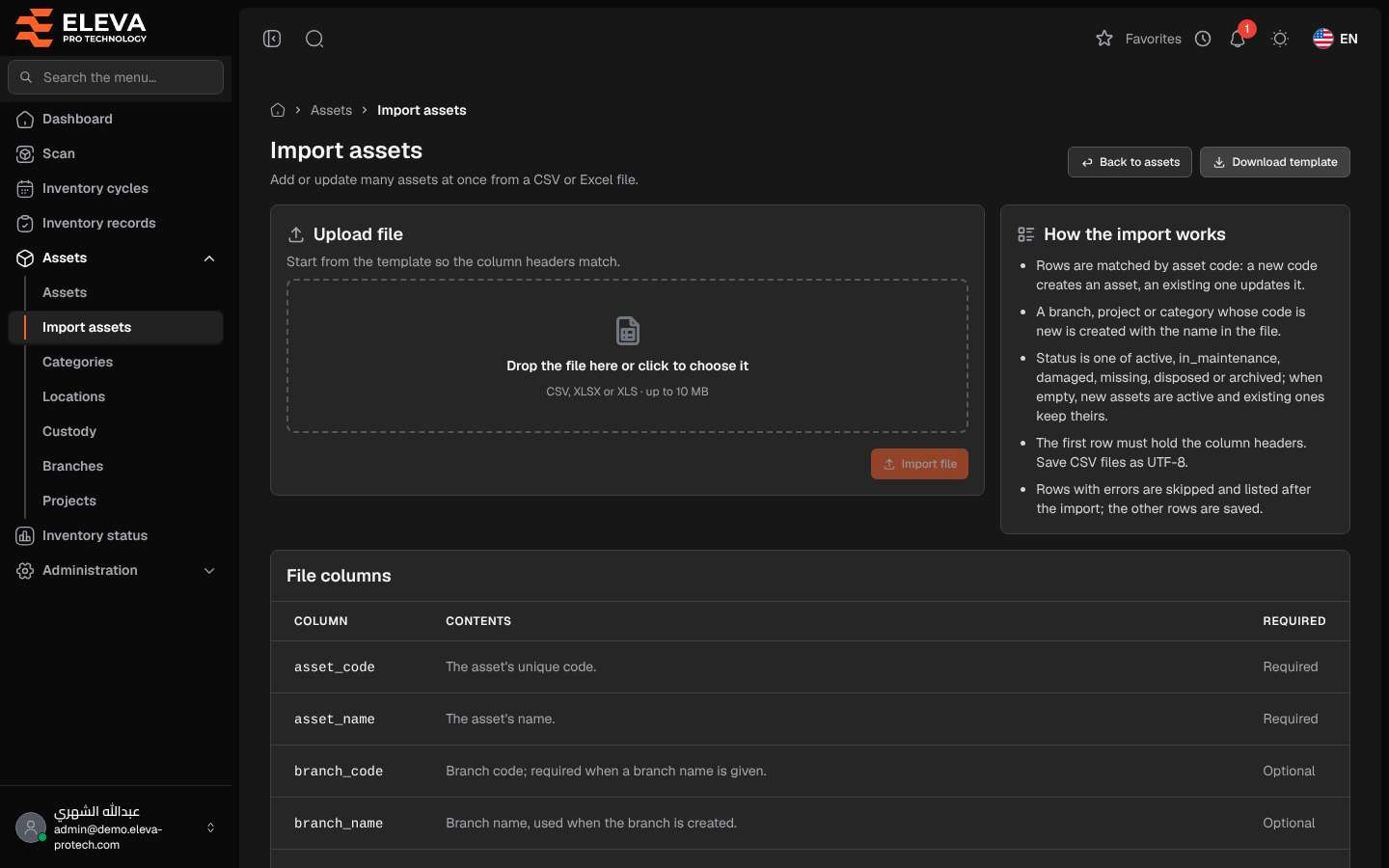
Task: Toggle light/dark theme sun icon
Action: tap(1280, 39)
